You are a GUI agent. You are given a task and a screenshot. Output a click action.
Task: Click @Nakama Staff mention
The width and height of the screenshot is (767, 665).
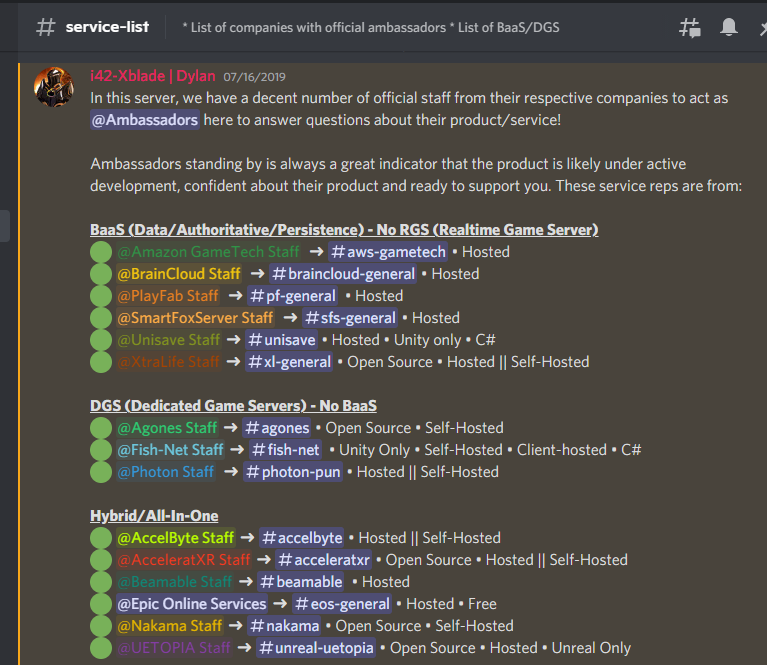pyautogui.click(x=170, y=626)
